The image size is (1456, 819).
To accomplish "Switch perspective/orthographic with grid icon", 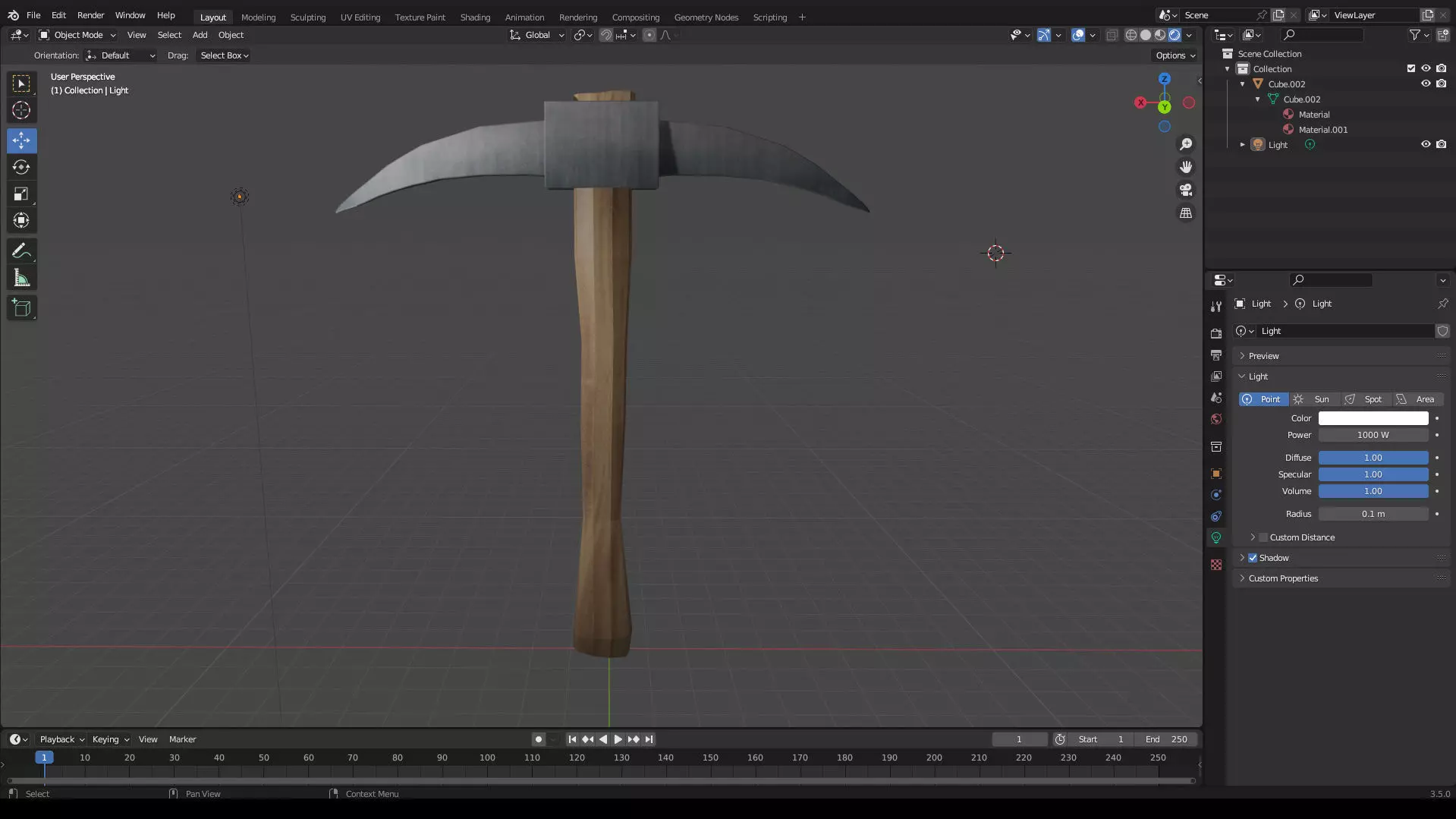I will tap(1186, 213).
